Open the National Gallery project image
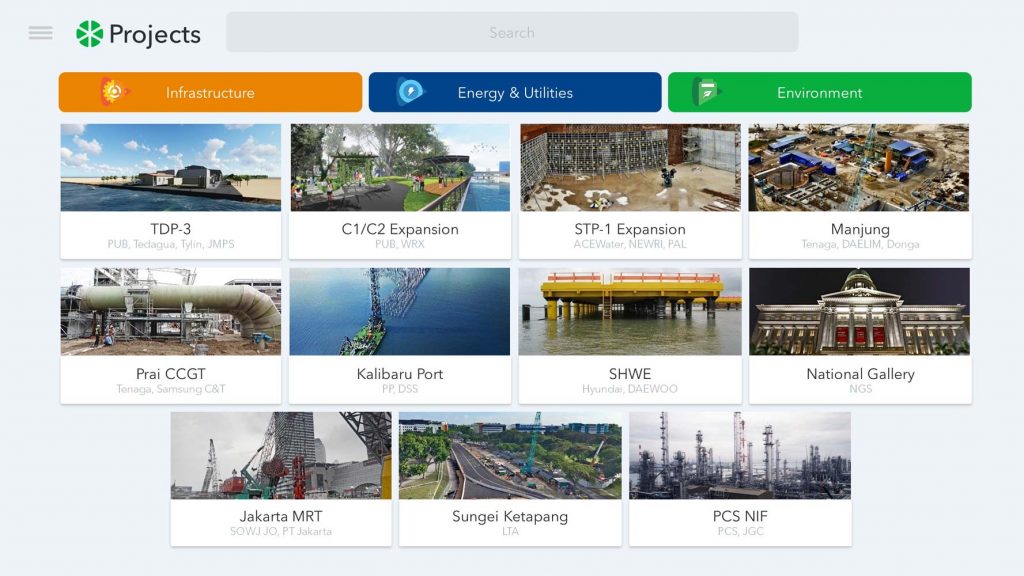This screenshot has height=576, width=1024. 859,312
